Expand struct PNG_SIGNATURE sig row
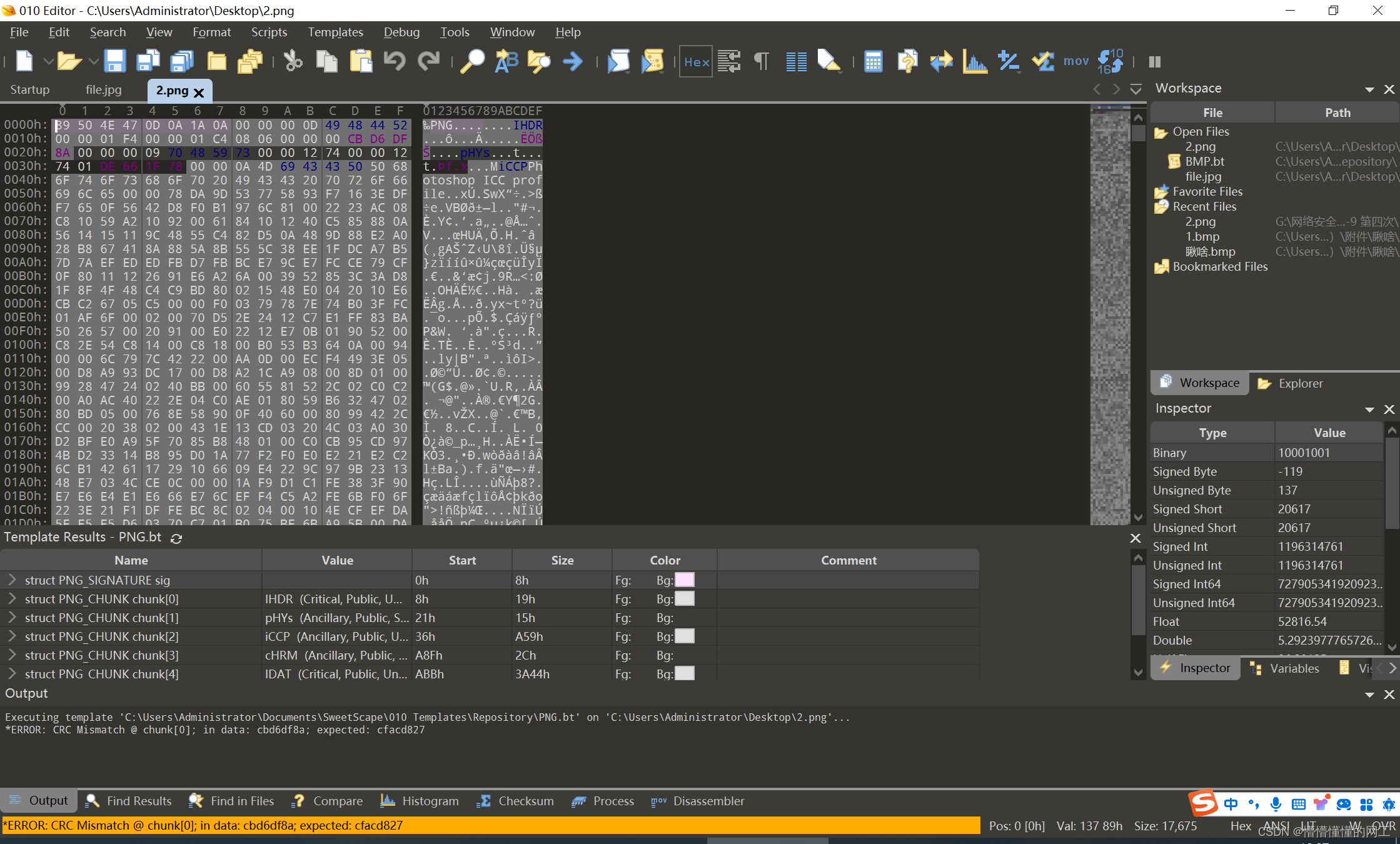Image resolution: width=1400 pixels, height=844 pixels. coord(12,580)
